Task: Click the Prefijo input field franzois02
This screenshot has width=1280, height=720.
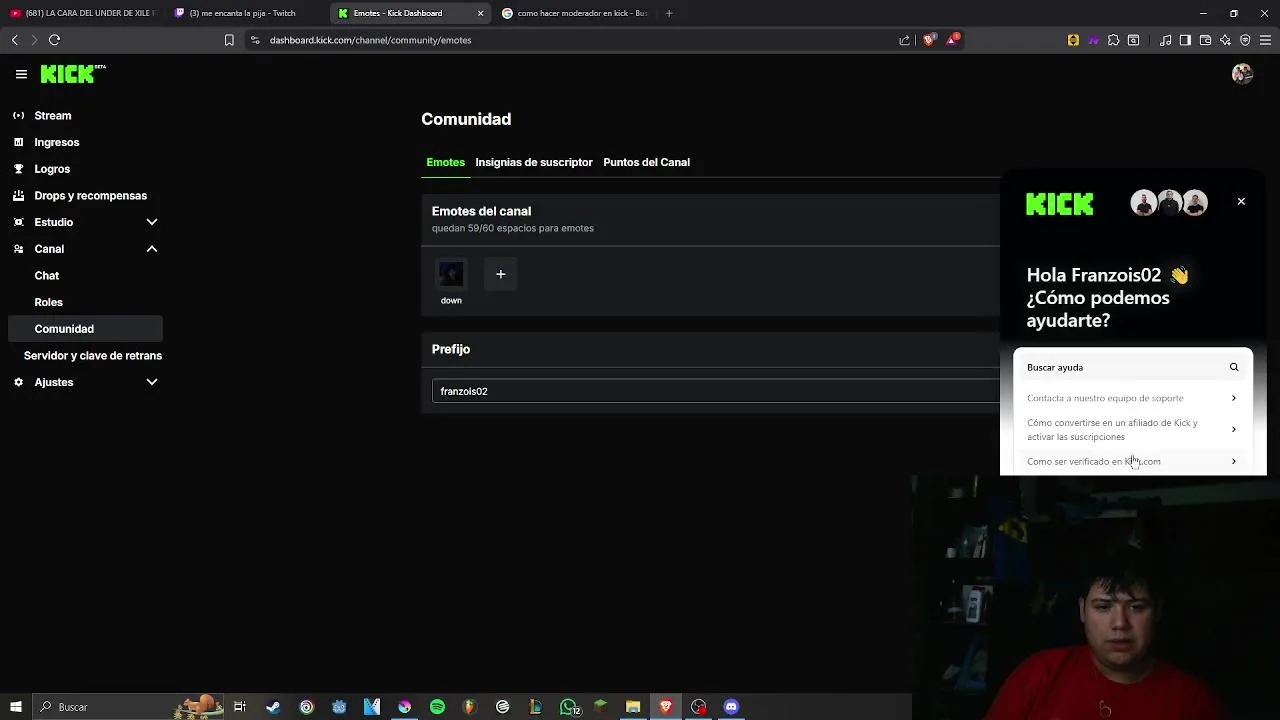Action: tap(716, 391)
